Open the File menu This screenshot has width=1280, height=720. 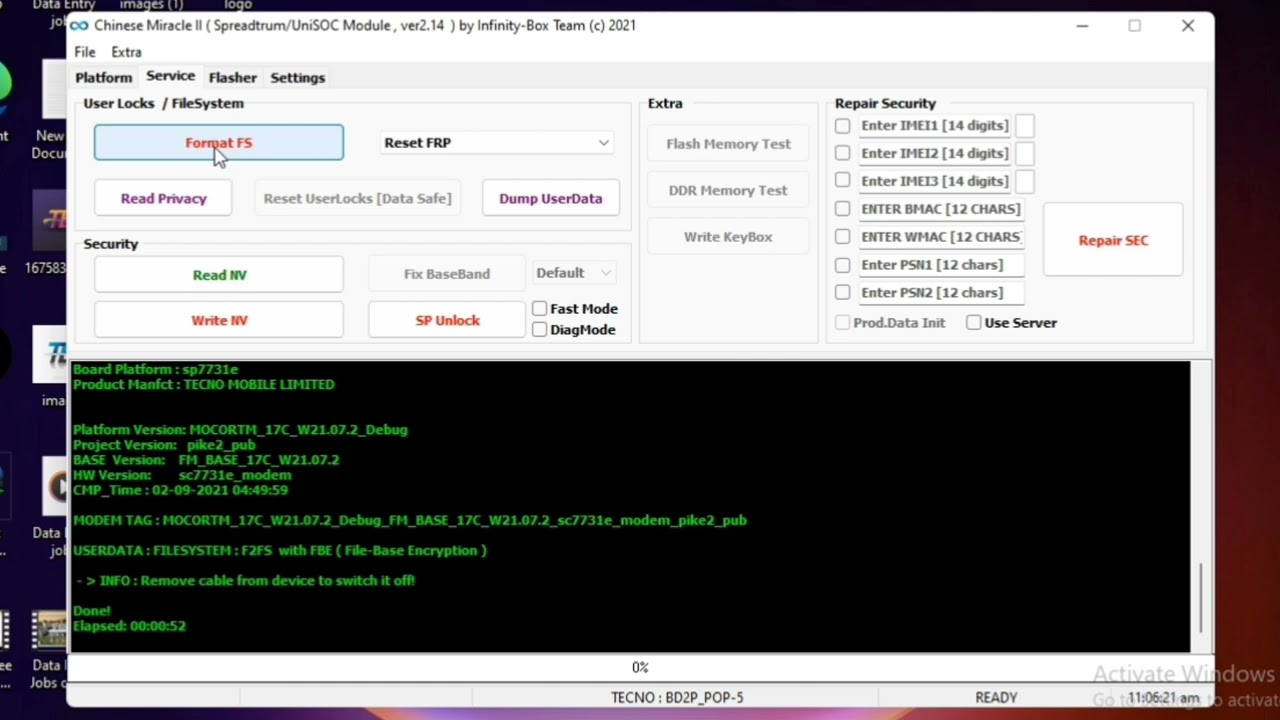[85, 52]
